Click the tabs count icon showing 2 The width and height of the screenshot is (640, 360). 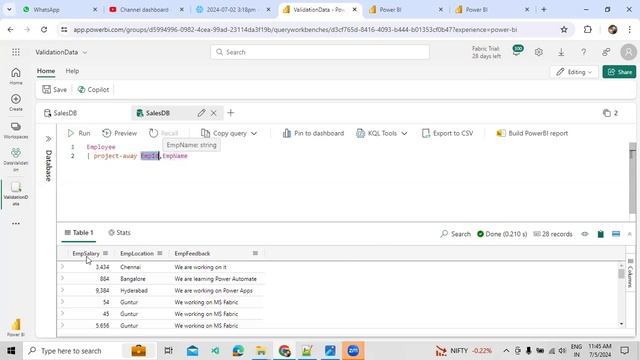click(610, 113)
